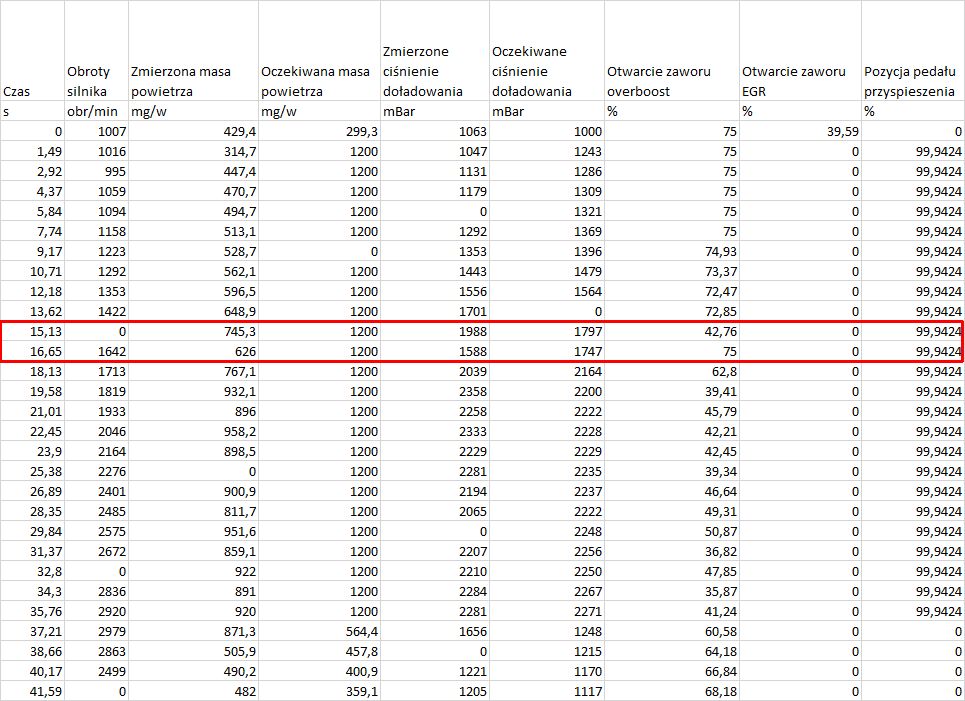Select the 'Otwarcie zaworu overboost' header
Screen dimensions: 965x701
click(672, 50)
